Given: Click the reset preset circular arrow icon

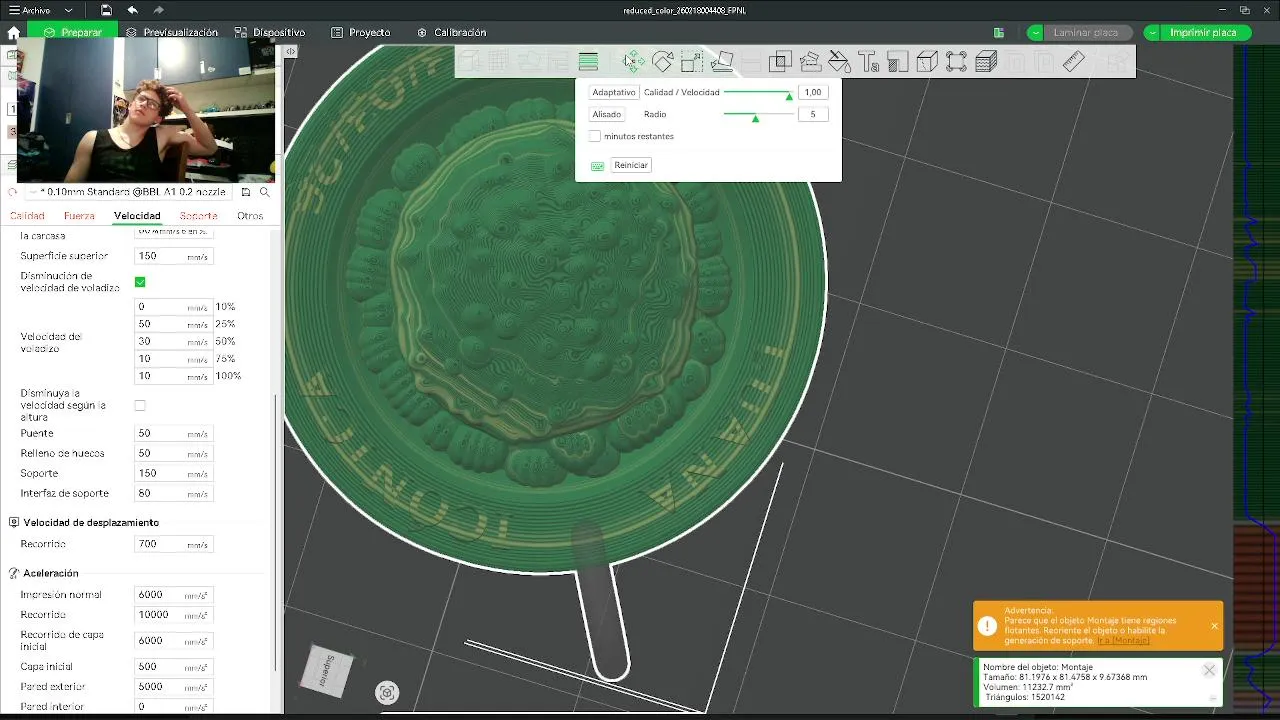Looking at the screenshot, I should click(x=13, y=192).
